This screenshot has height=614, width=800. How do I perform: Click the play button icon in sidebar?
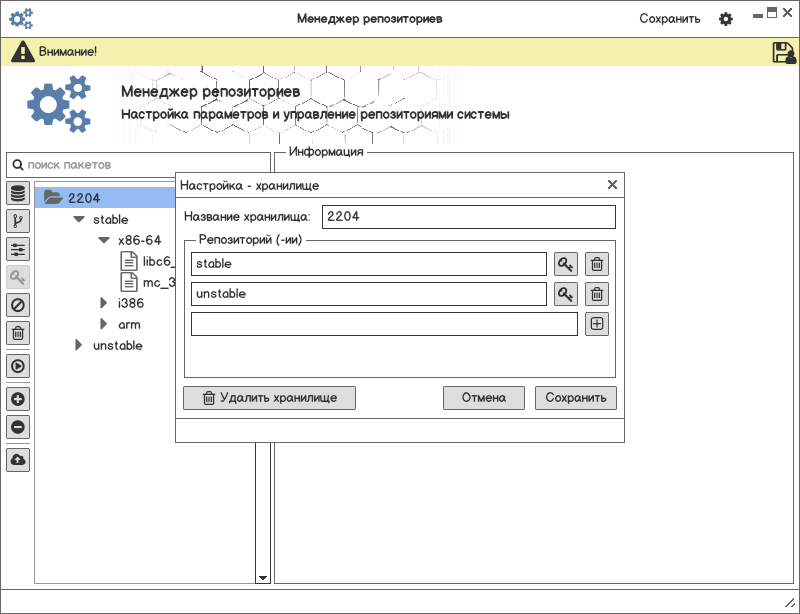tap(18, 366)
